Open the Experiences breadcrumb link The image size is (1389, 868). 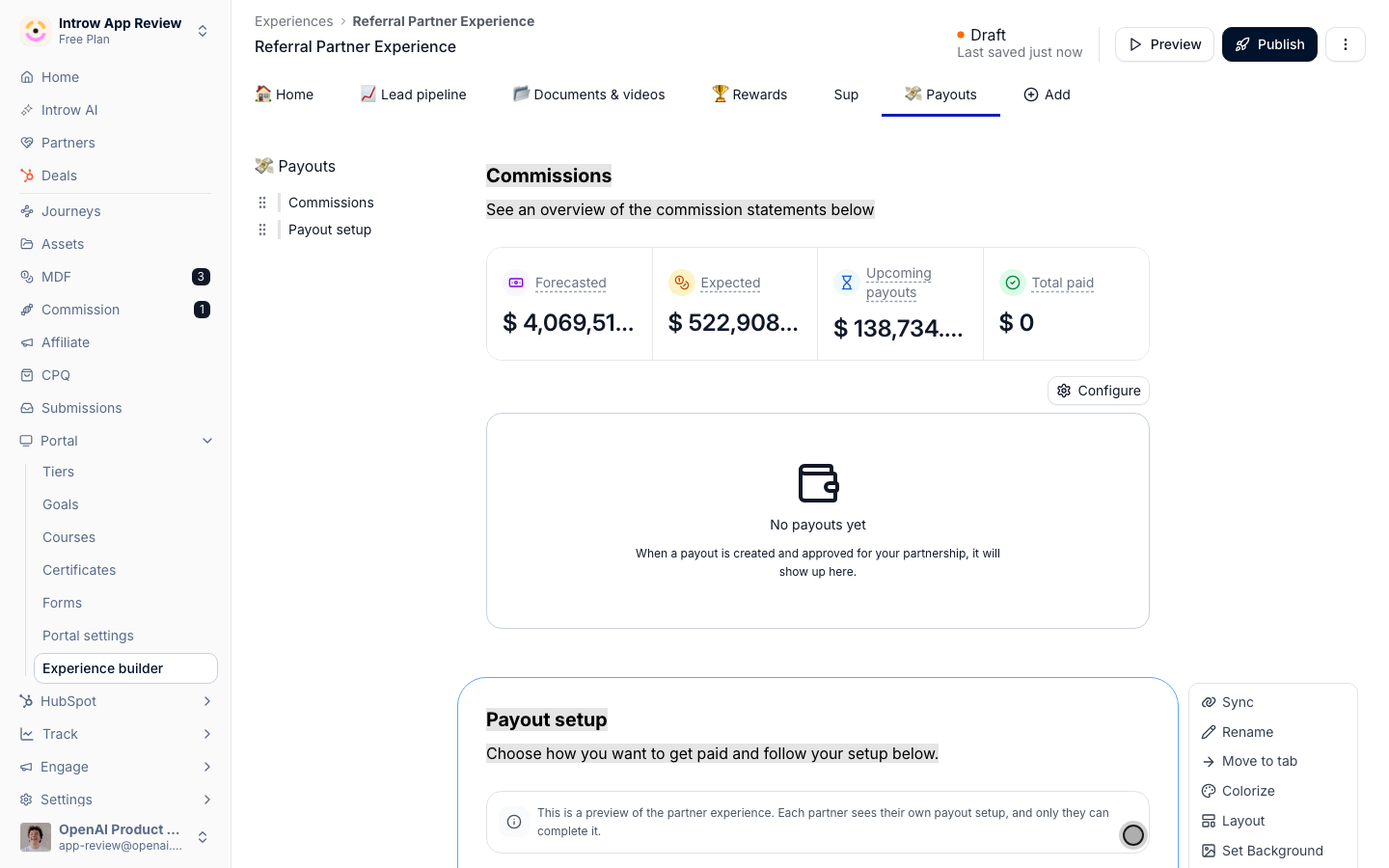(x=293, y=21)
